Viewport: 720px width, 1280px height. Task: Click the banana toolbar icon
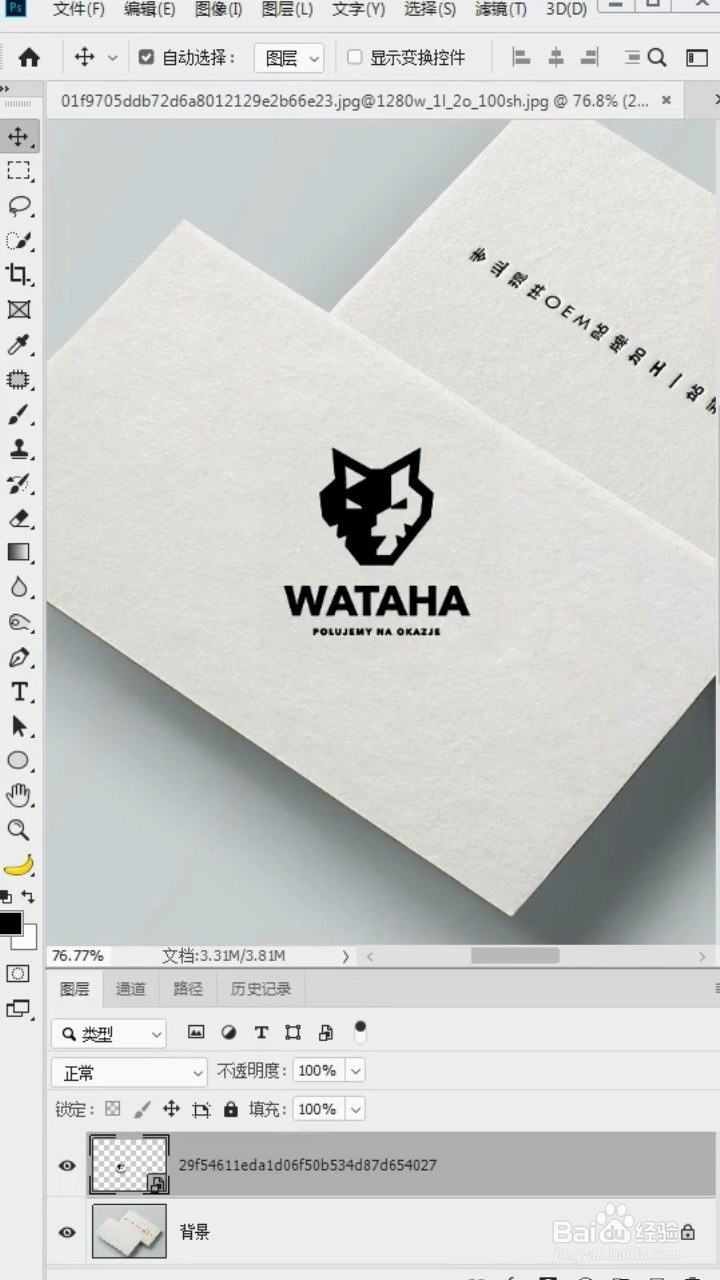coord(19,865)
